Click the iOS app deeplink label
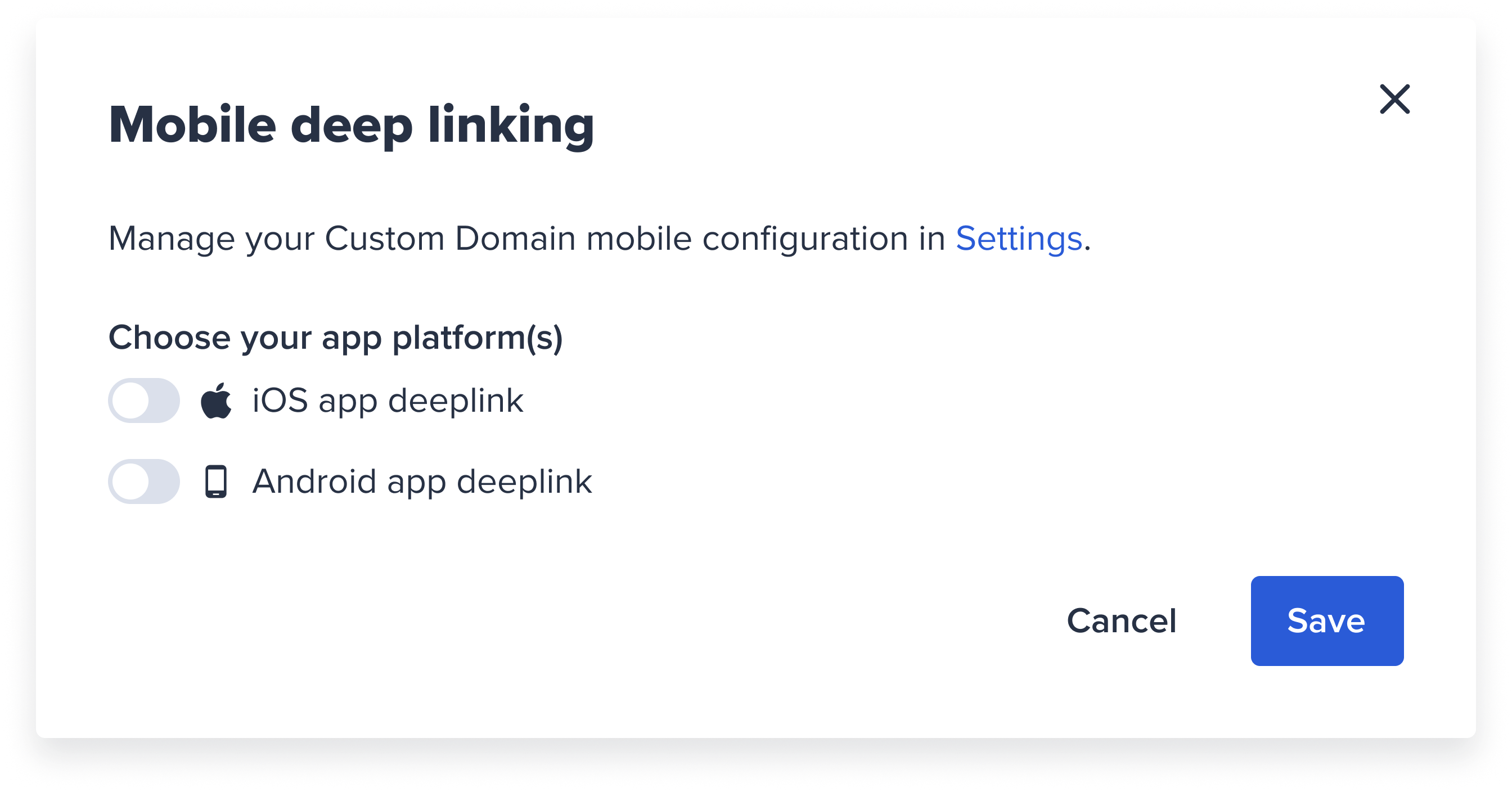 pos(388,400)
